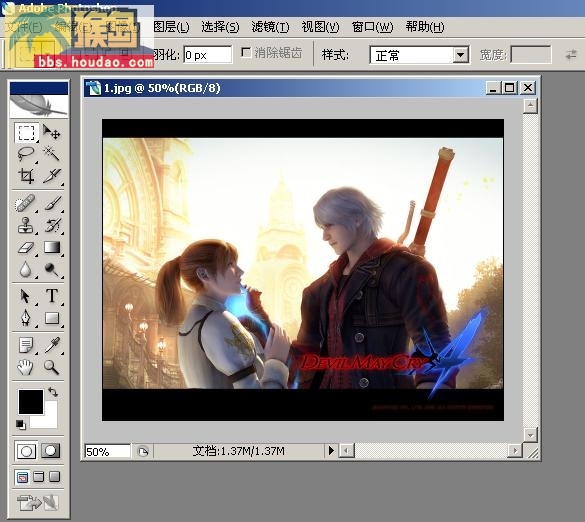Click the horizontal scrollbar left arrow
The width and height of the screenshot is (585, 522).
click(x=347, y=451)
